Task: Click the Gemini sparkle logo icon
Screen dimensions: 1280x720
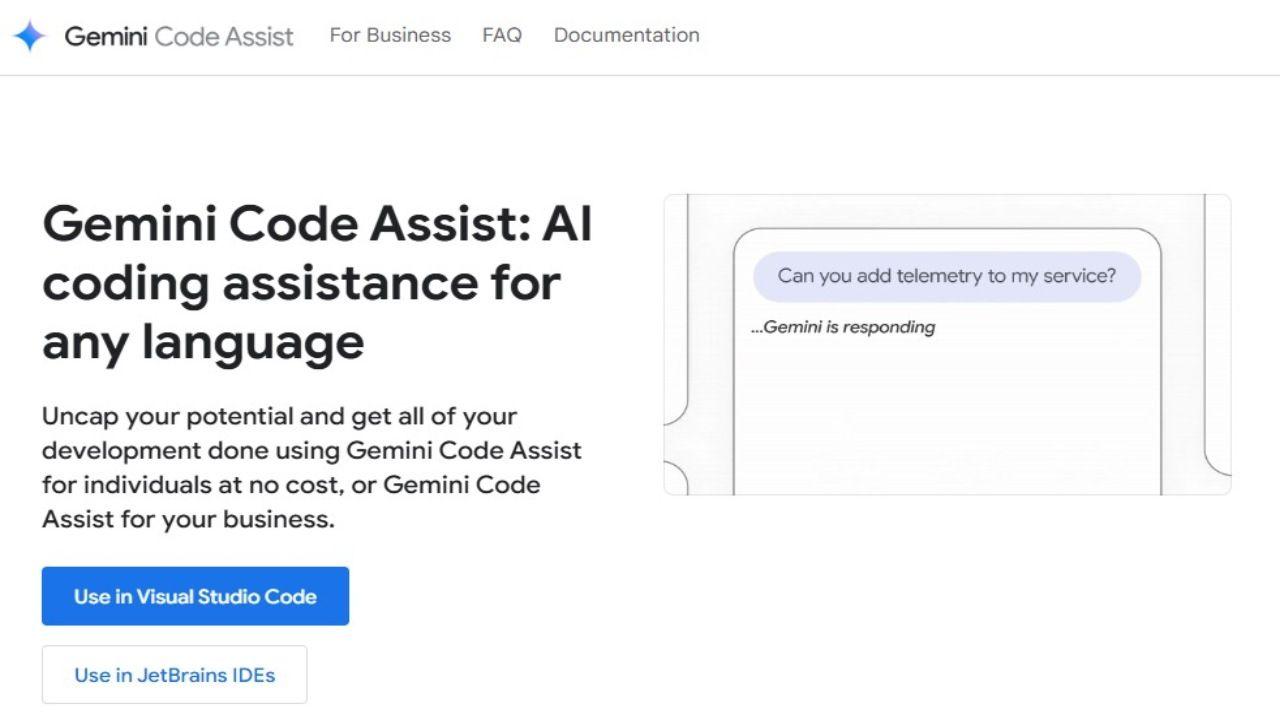Action: coord(30,35)
